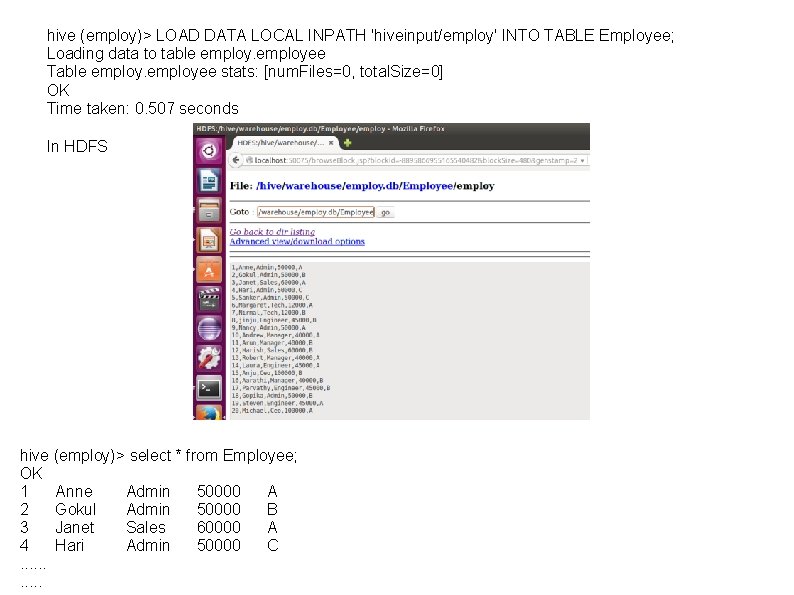Click the 'Employee' path link
This screenshot has height=595, width=794.
tap(427, 186)
